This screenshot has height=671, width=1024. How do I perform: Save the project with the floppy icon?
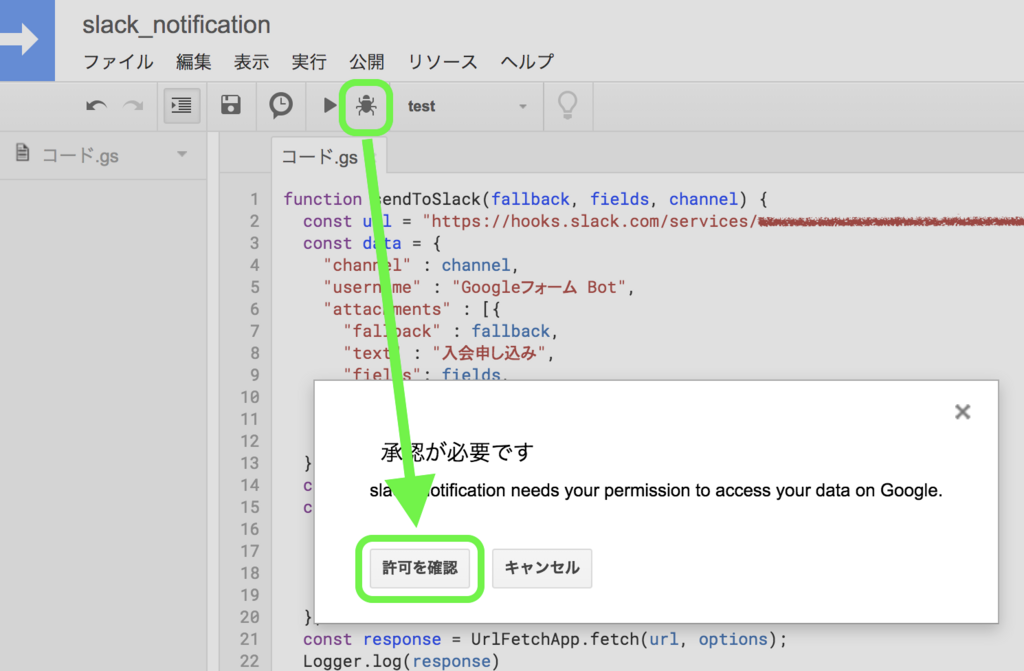(x=231, y=105)
